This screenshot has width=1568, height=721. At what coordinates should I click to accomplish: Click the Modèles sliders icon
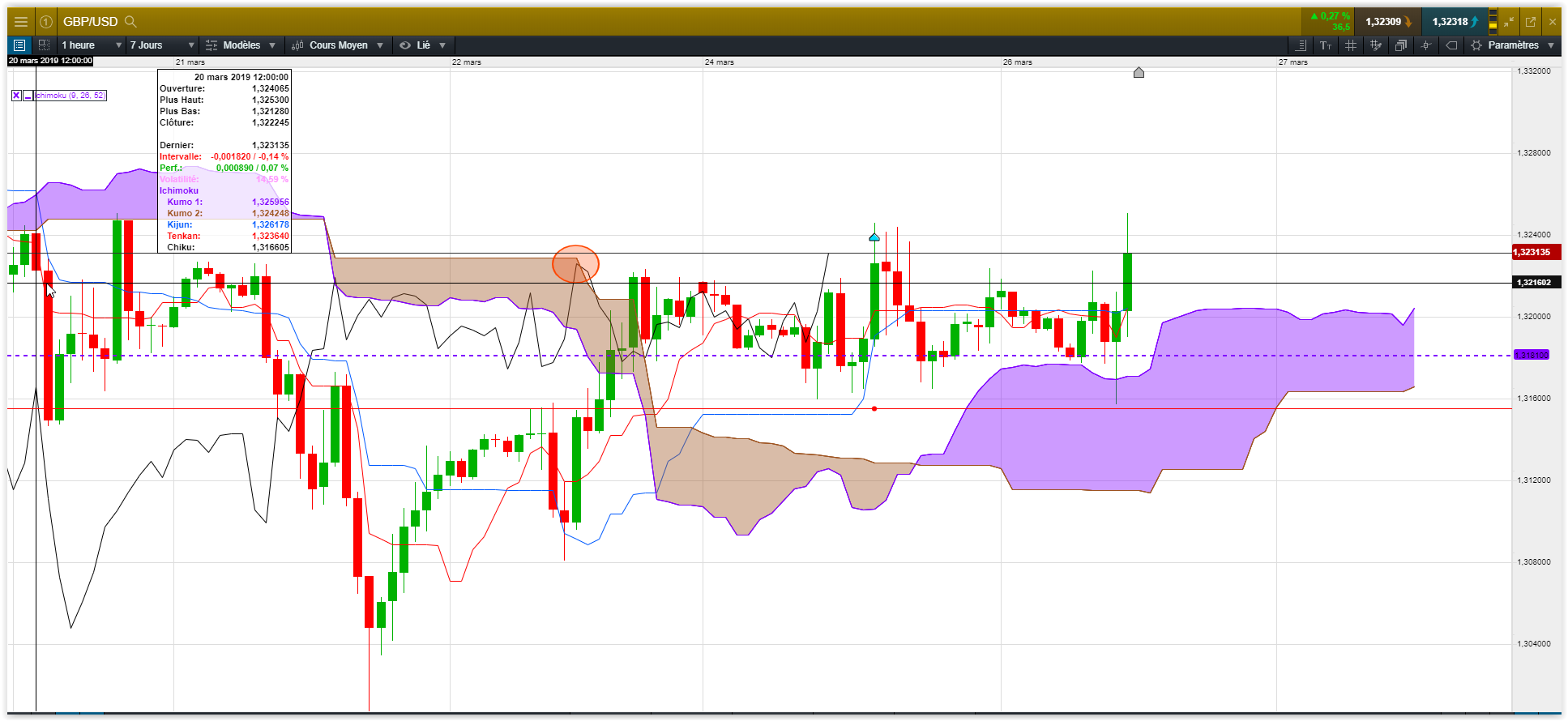coord(211,45)
